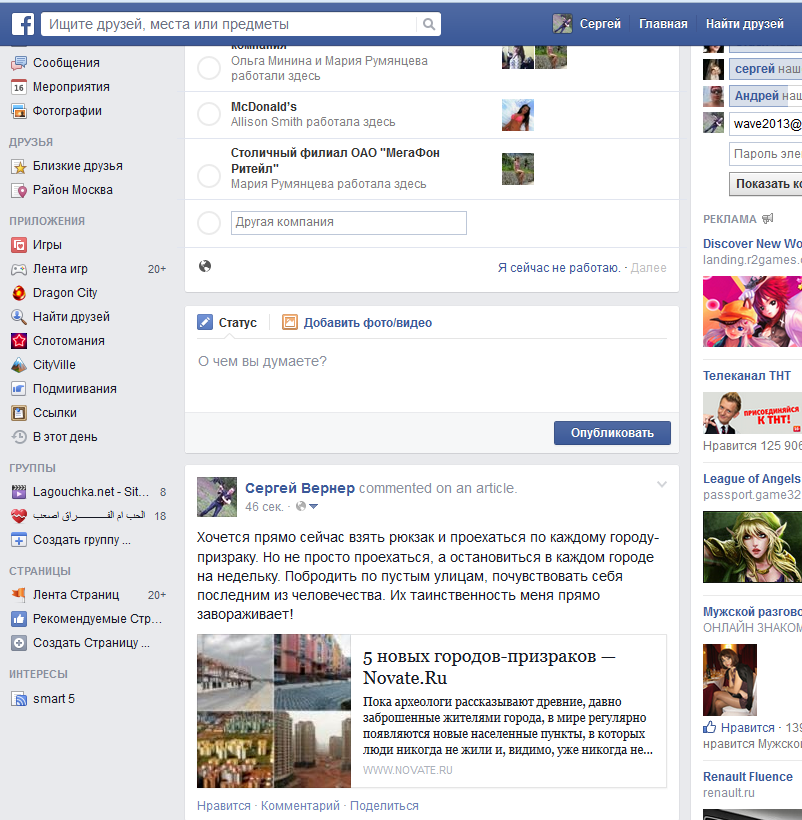The image size is (802, 820).
Task: Click globe privacy icon in work form
Action: pyautogui.click(x=205, y=266)
